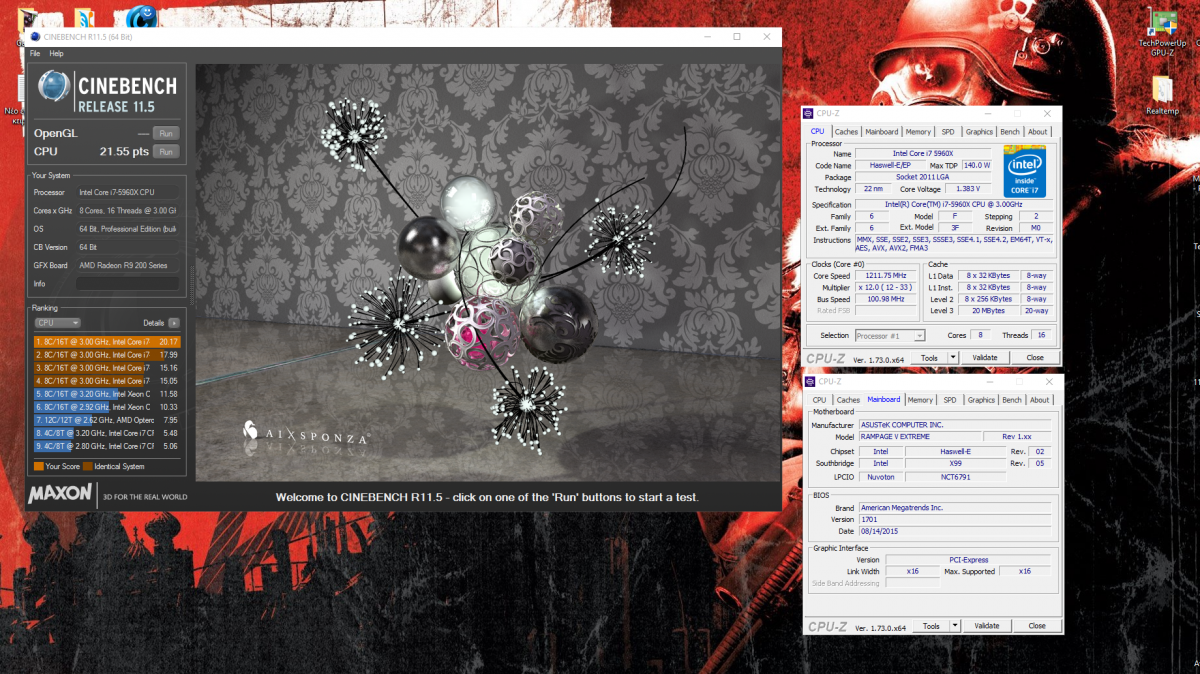Switch to About tab in top CPU-Z window
The width and height of the screenshot is (1200, 674).
[x=1038, y=131]
